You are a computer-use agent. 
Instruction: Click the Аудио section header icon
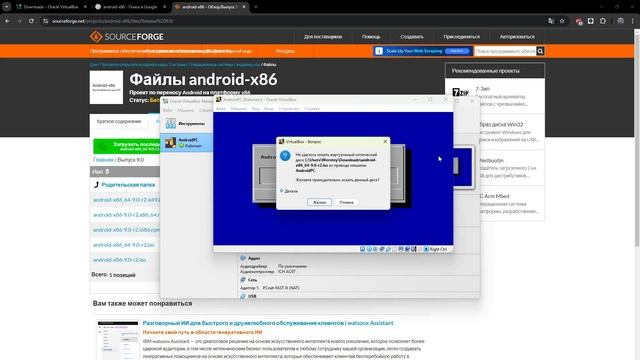(x=243, y=258)
